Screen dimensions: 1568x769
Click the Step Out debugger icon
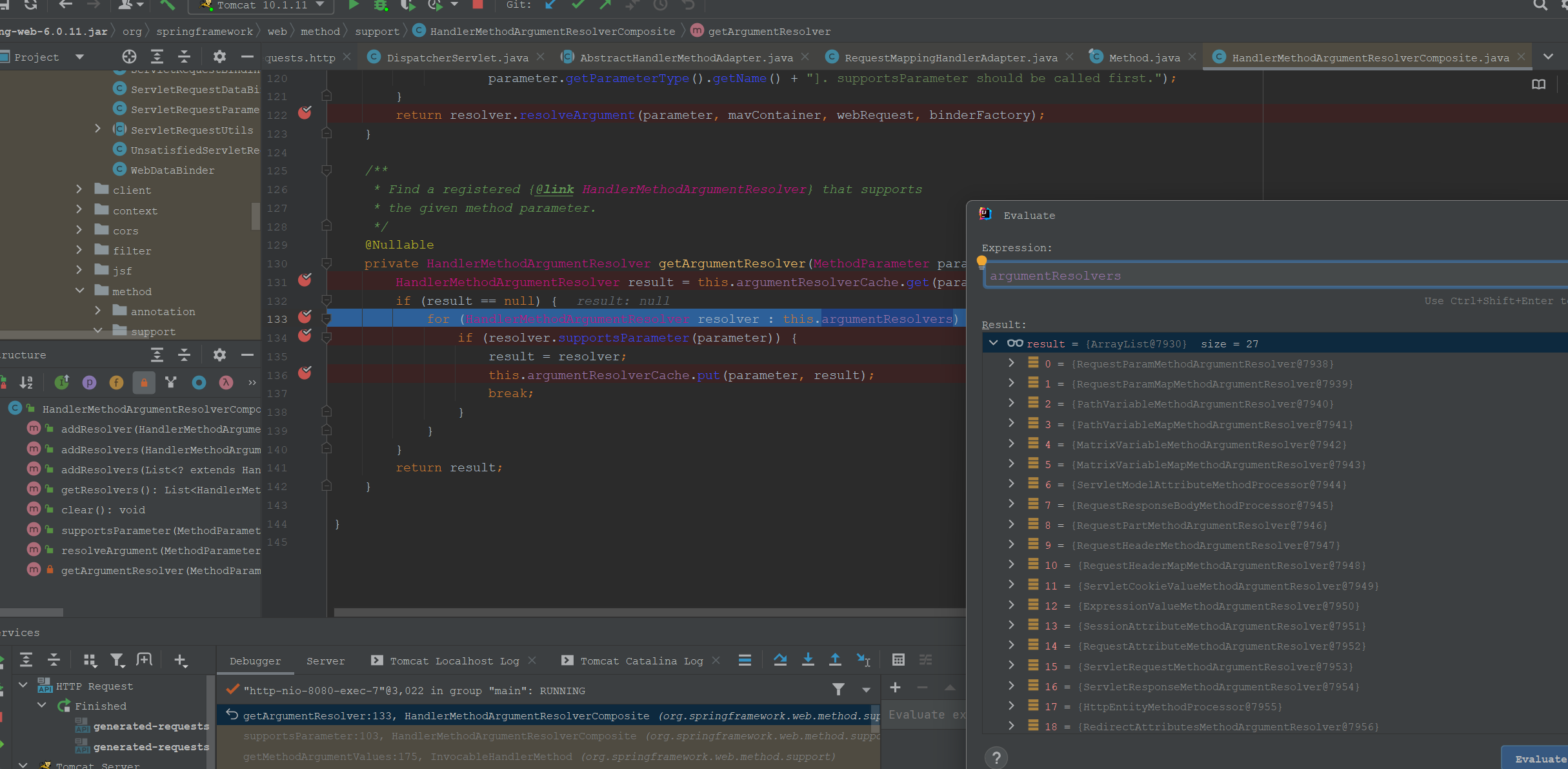(x=835, y=660)
